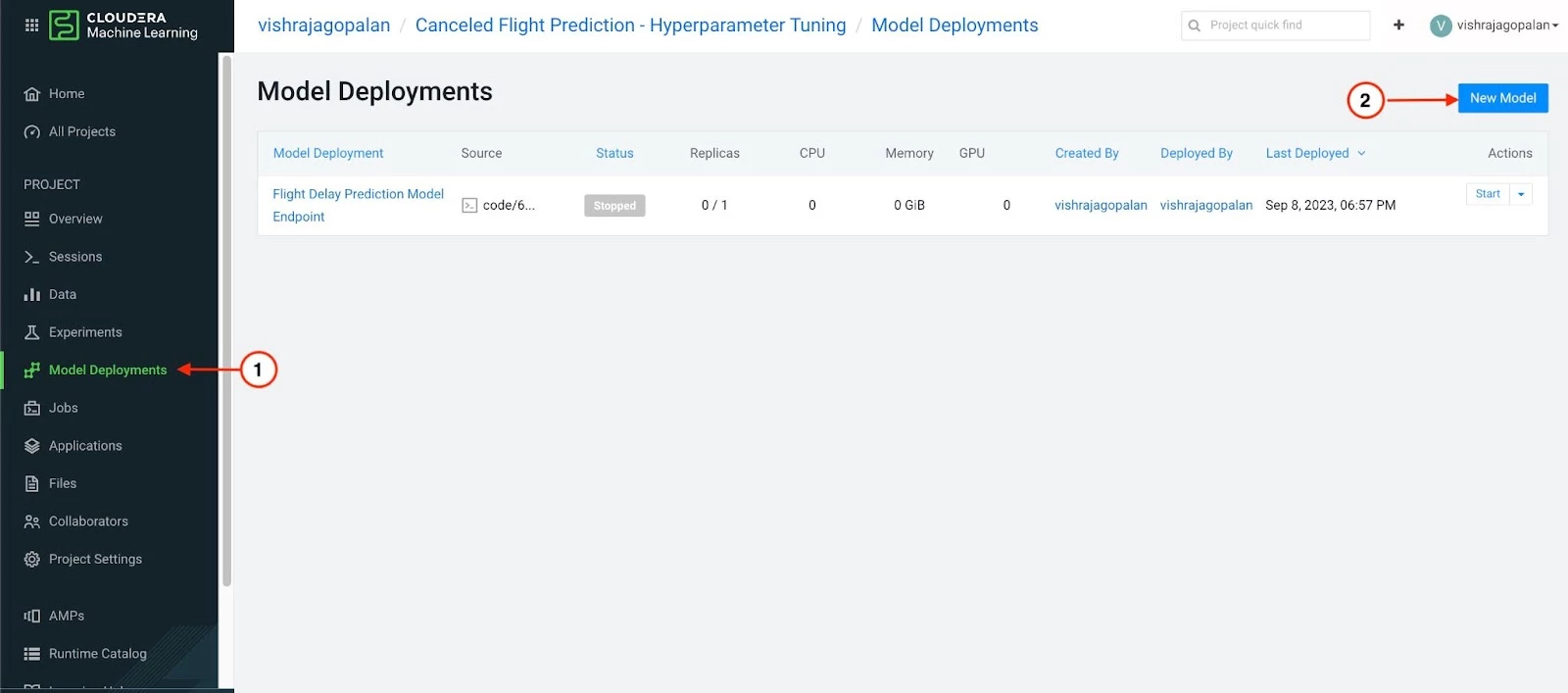
Task: Click the Files document icon
Action: (x=32, y=483)
